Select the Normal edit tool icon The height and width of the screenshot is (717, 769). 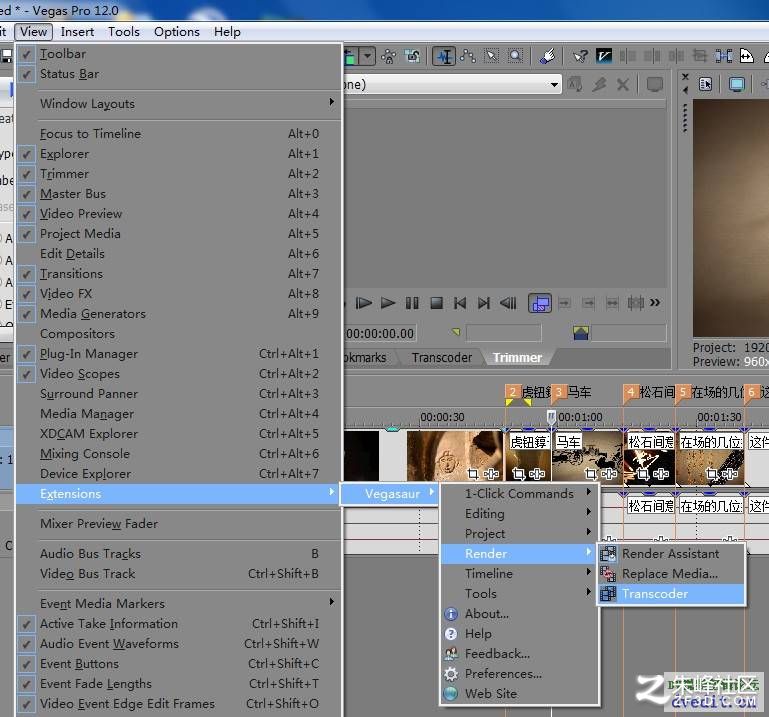444,57
